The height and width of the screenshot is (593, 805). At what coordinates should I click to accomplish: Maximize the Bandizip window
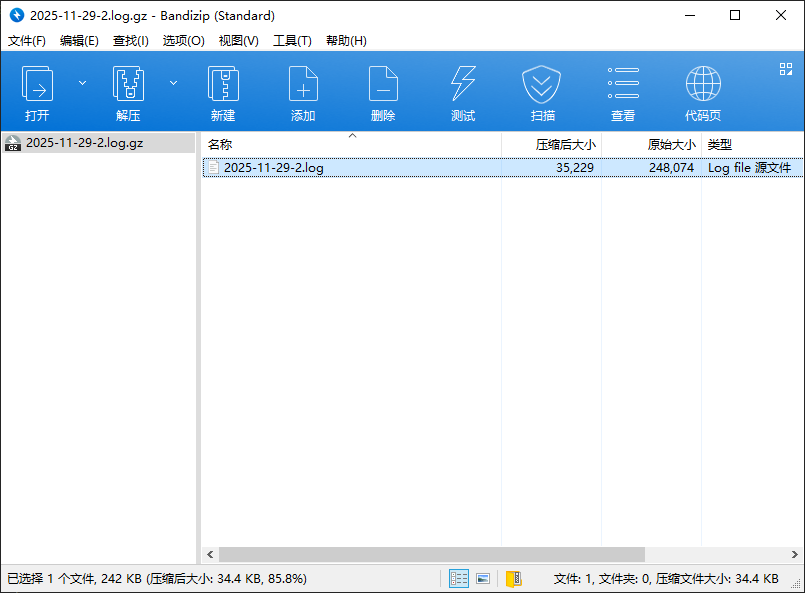click(735, 15)
